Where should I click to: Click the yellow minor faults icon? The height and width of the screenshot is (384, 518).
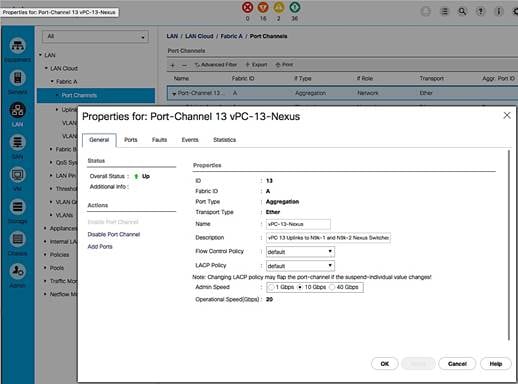pos(279,7)
